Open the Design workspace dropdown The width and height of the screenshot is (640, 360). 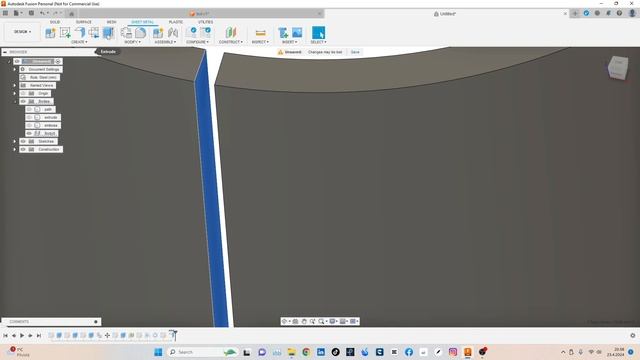coord(22,32)
